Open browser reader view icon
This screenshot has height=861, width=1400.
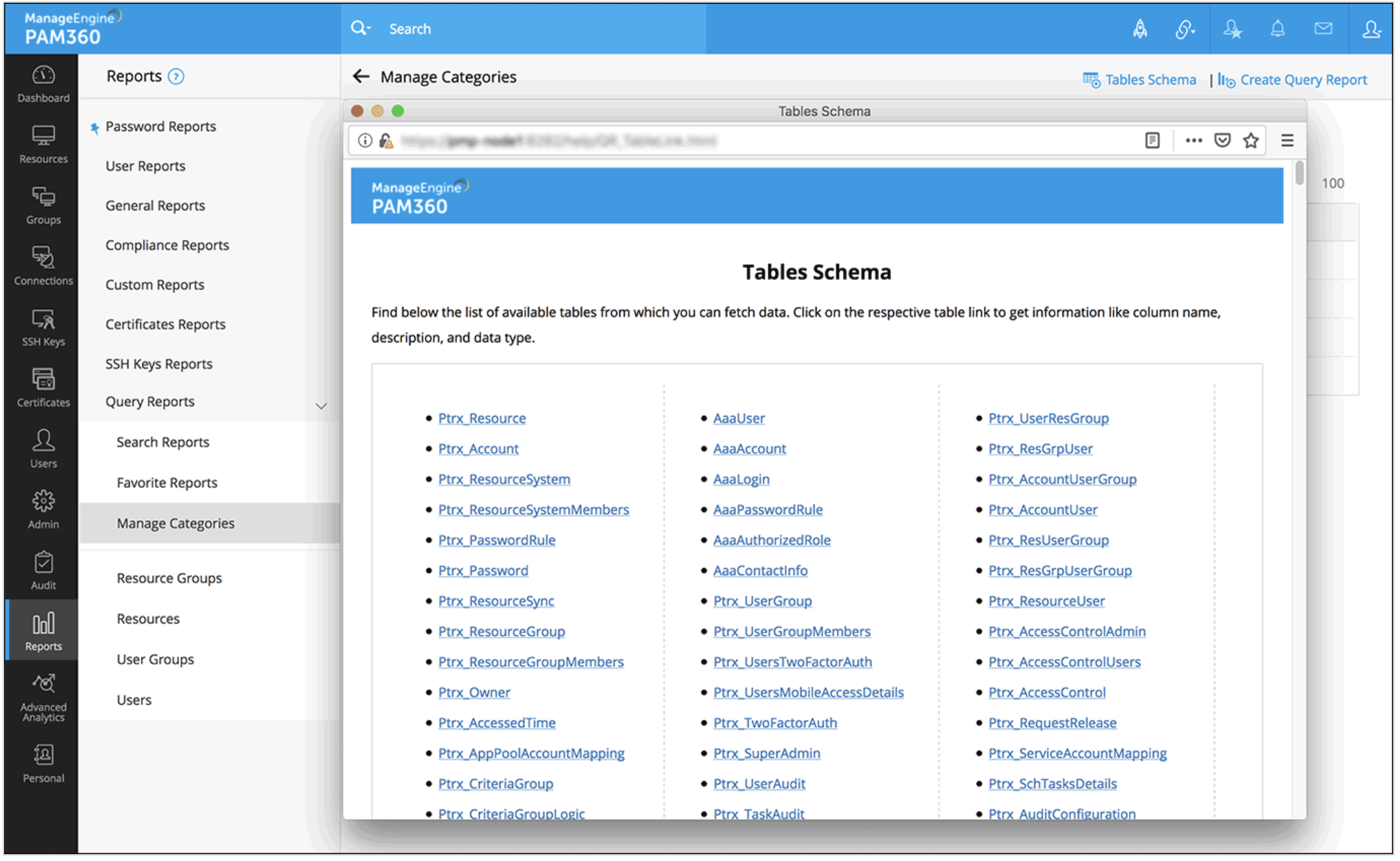point(1152,141)
